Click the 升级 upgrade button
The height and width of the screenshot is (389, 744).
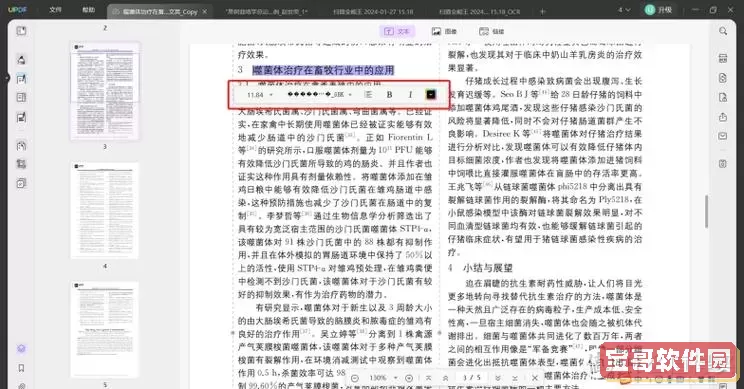(659, 9)
